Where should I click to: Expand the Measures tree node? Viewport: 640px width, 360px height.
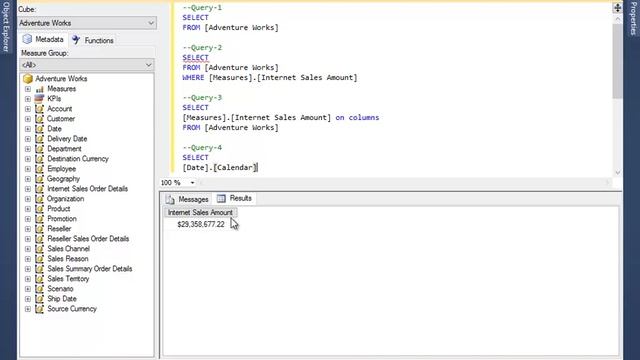click(x=28, y=89)
